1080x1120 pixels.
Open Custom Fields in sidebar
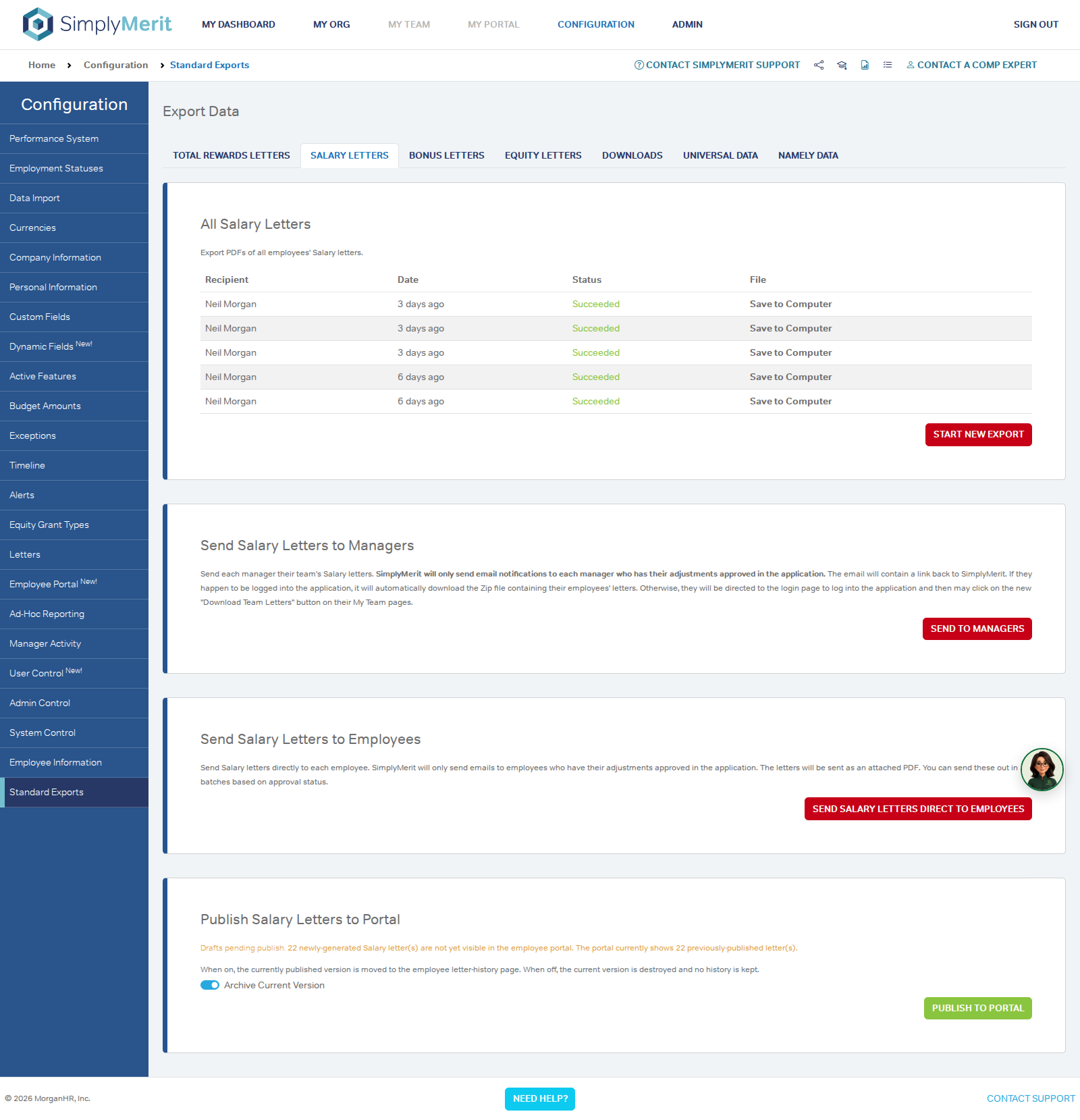point(74,317)
